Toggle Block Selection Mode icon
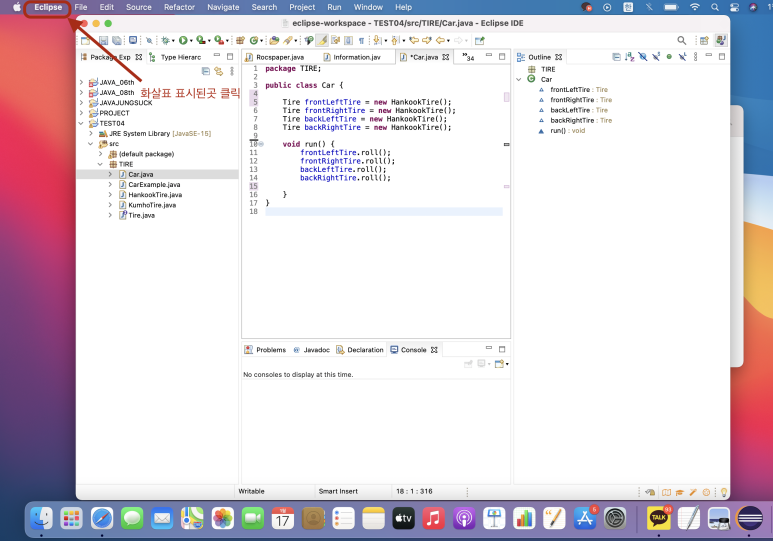Viewport: 773px width, 541px height. pyautogui.click(x=348, y=40)
